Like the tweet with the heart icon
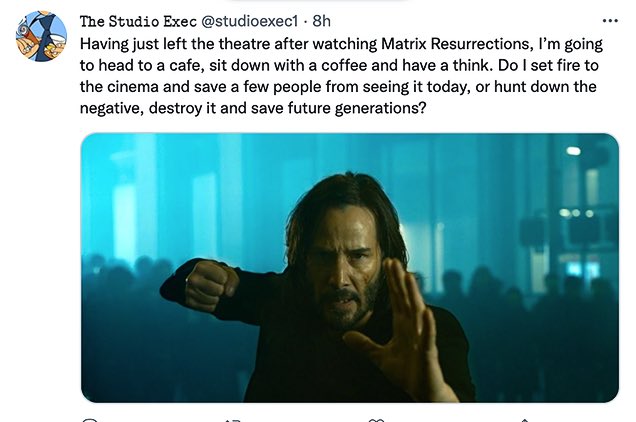 click(x=377, y=419)
